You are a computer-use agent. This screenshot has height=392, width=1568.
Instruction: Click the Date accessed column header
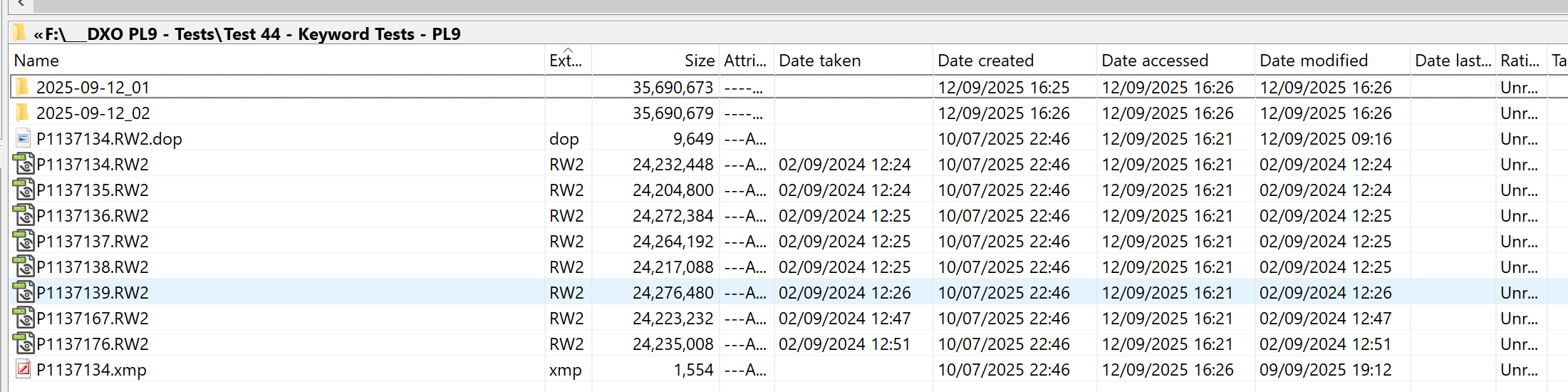point(1154,61)
